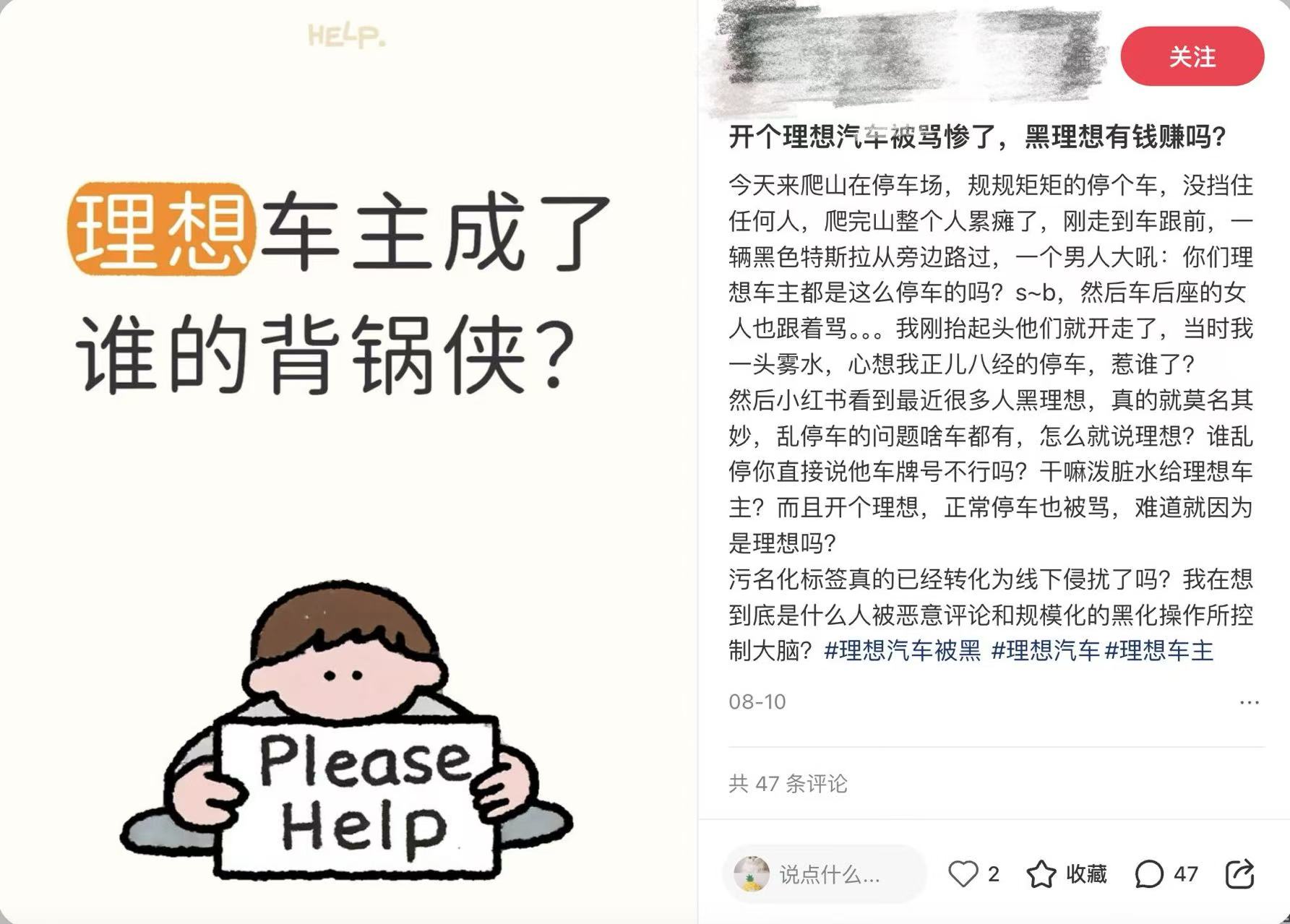Image resolution: width=1290 pixels, height=924 pixels.
Task: Click the 共 47 条评论 comments header
Action: pyautogui.click(x=788, y=784)
